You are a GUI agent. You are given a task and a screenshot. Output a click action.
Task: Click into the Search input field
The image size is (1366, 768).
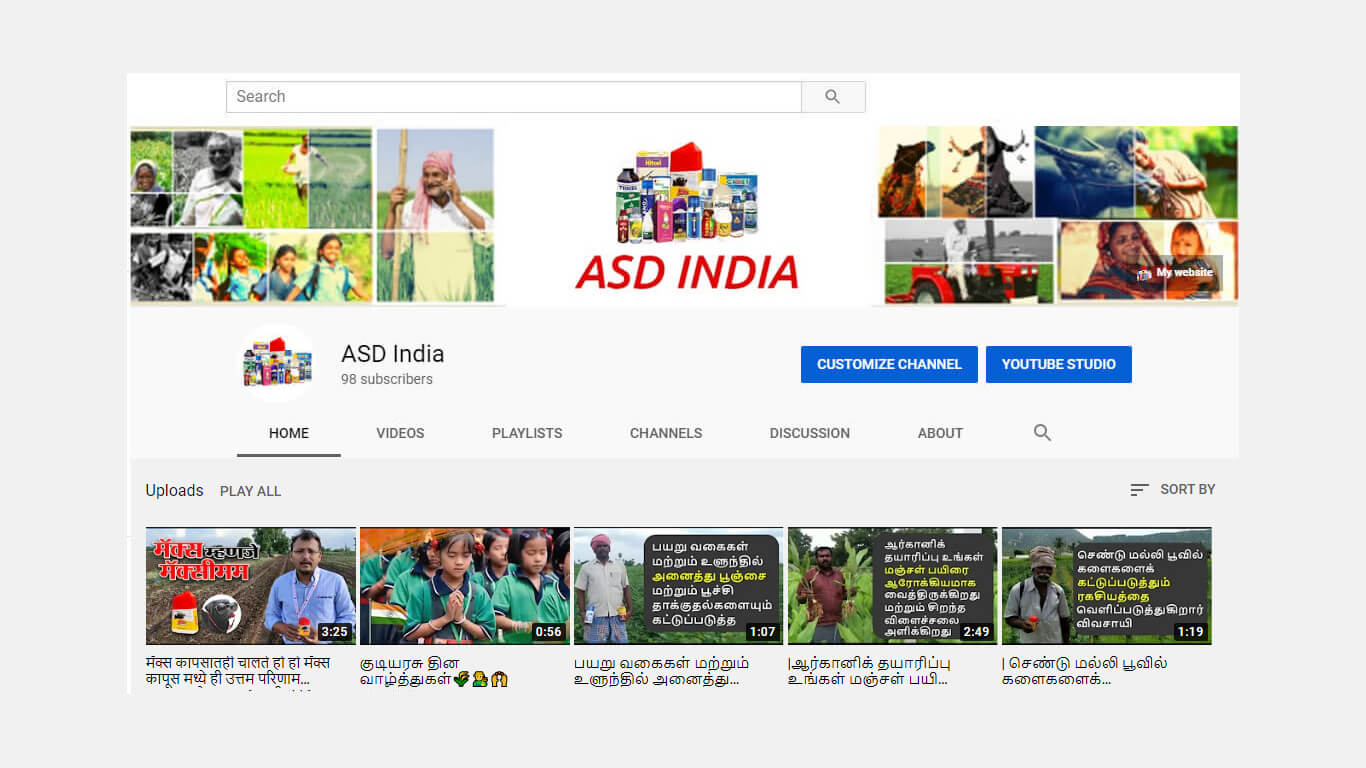(514, 97)
